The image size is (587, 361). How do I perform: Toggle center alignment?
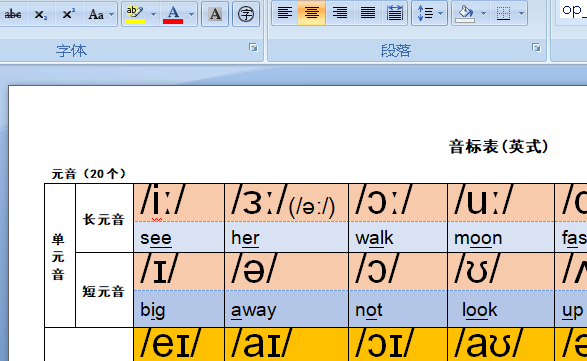(x=311, y=13)
